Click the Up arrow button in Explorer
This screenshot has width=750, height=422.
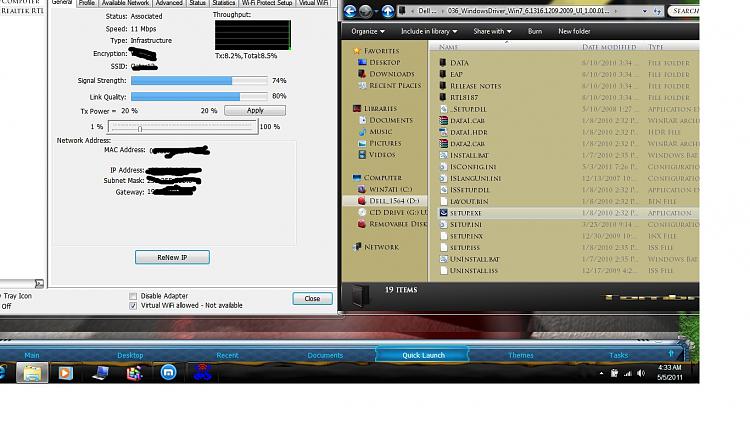[x=388, y=11]
